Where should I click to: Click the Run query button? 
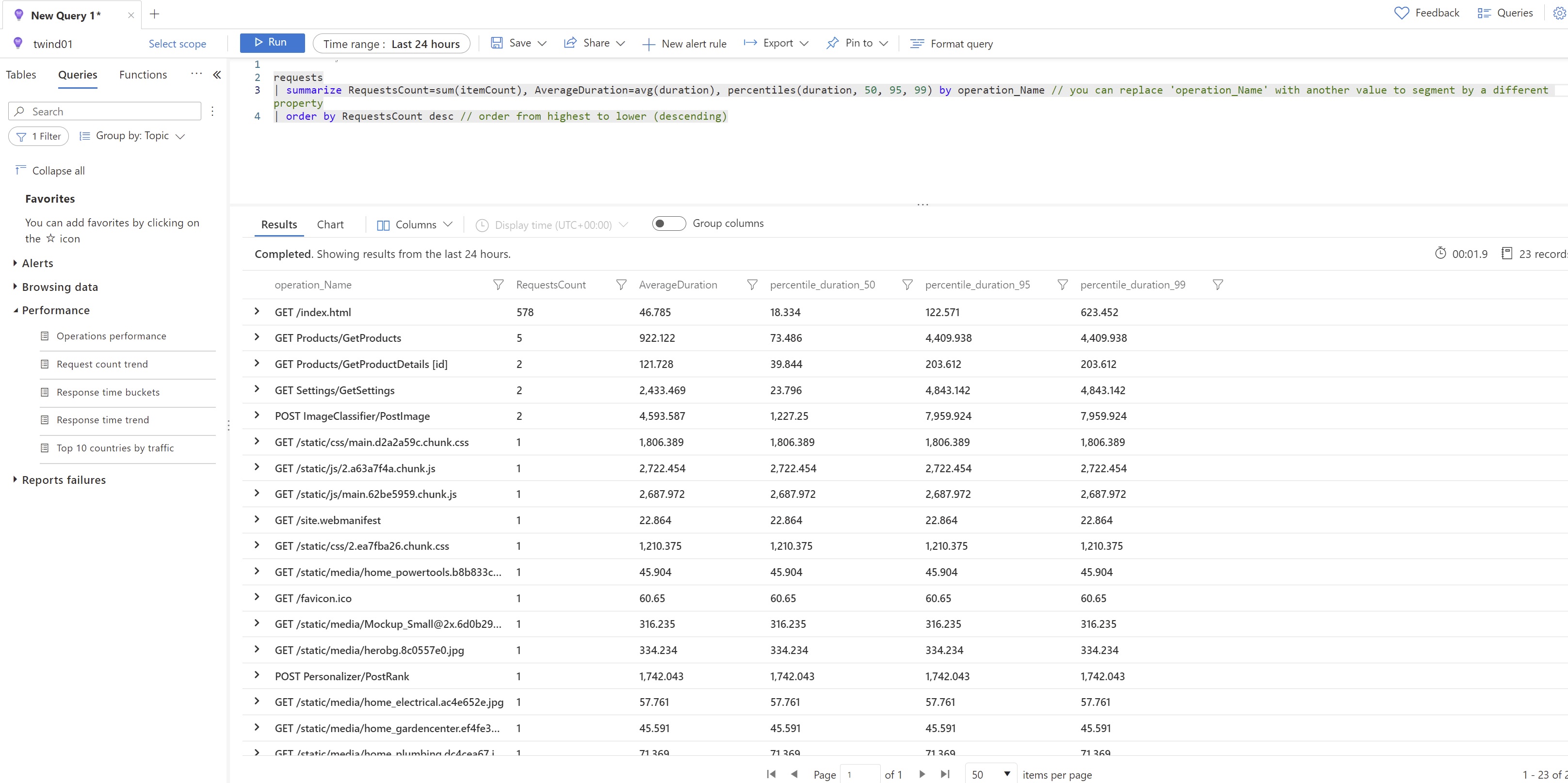tap(272, 43)
